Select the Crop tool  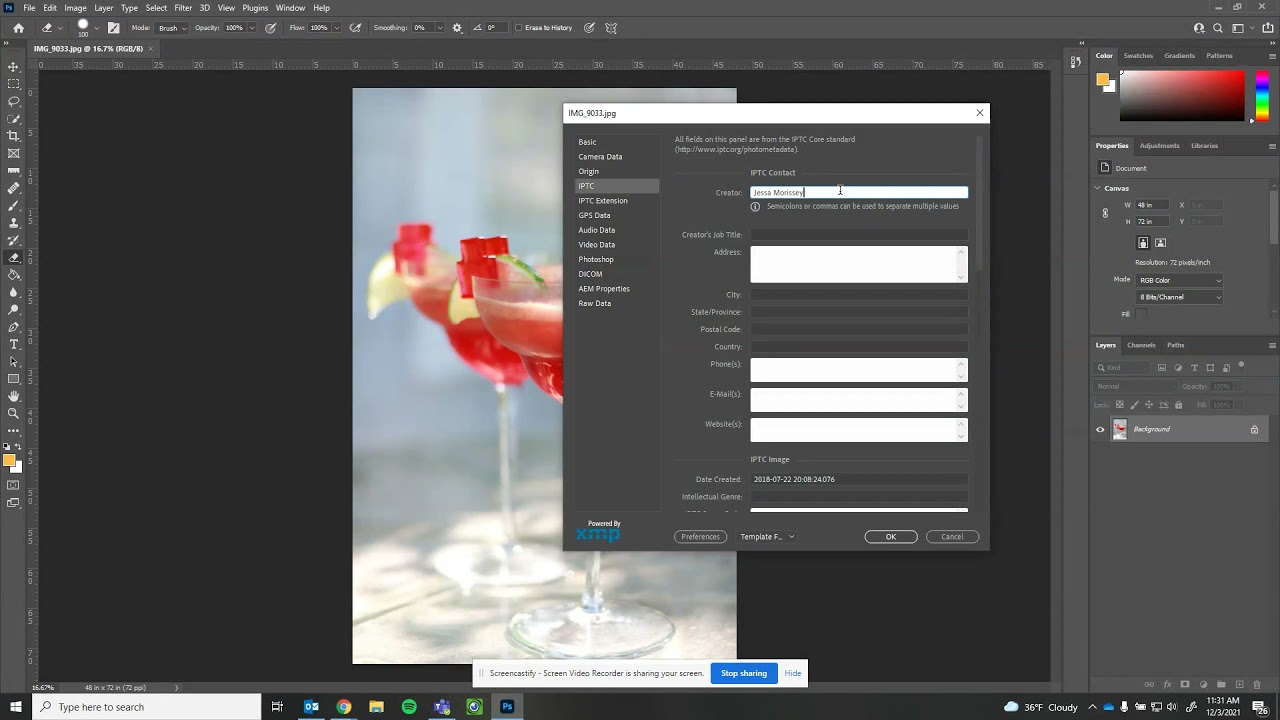point(13,135)
